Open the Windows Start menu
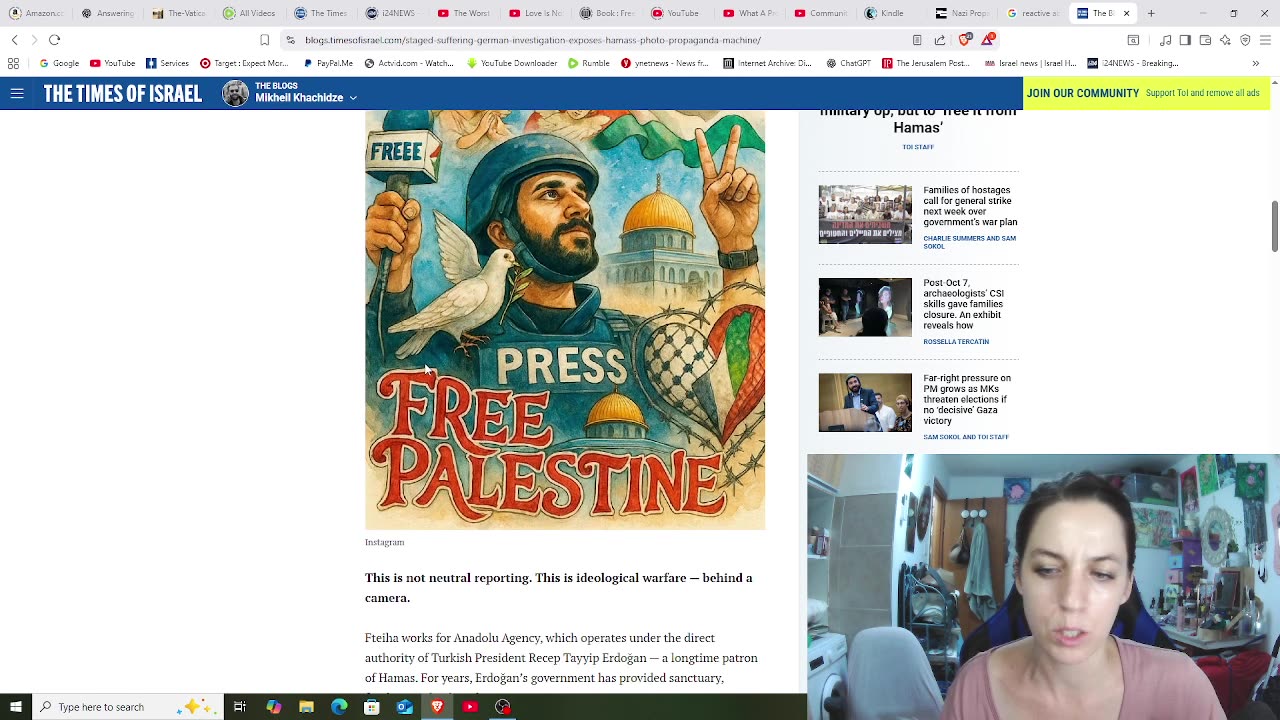Viewport: 1280px width, 720px height. click(x=15, y=707)
